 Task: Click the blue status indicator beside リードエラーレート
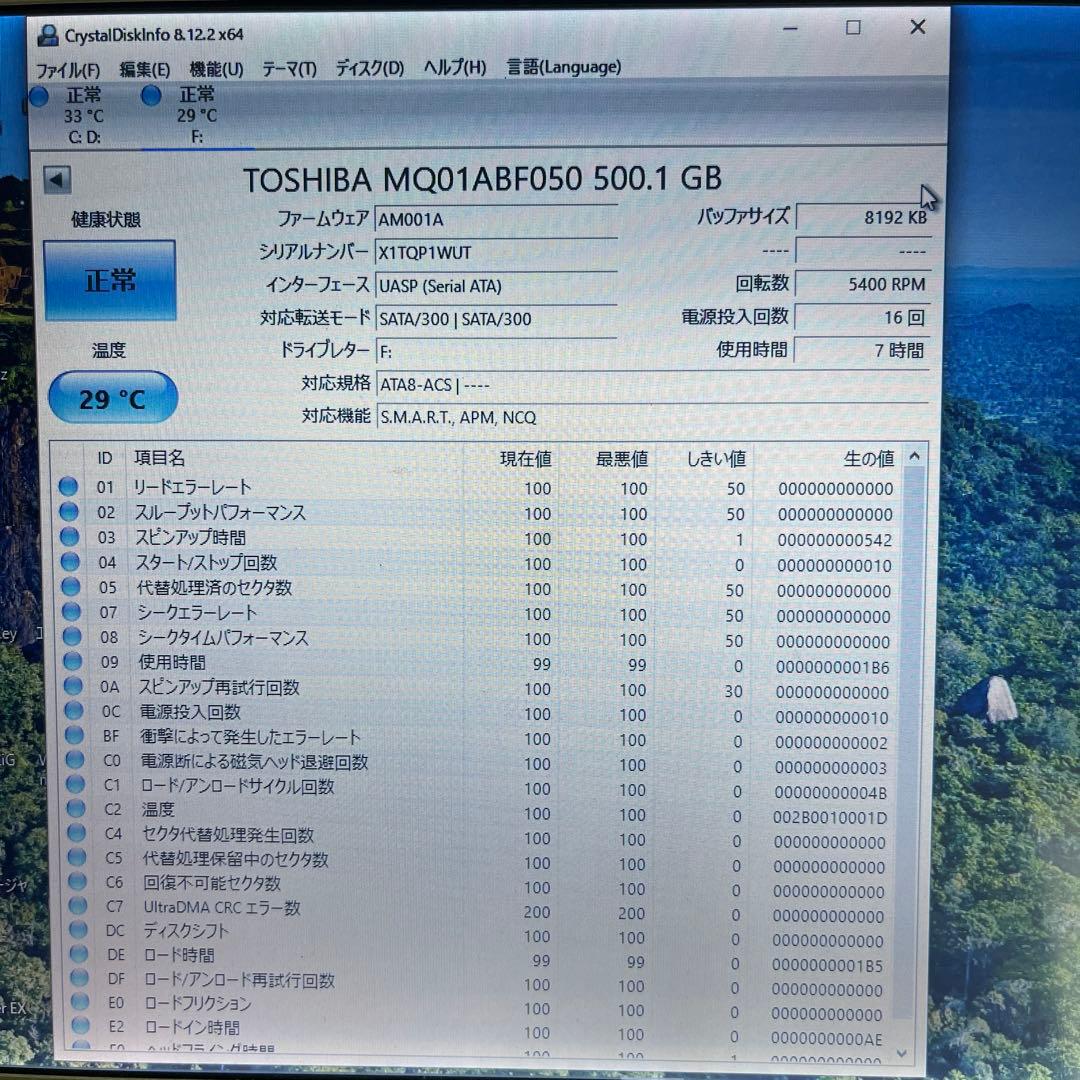tap(68, 486)
